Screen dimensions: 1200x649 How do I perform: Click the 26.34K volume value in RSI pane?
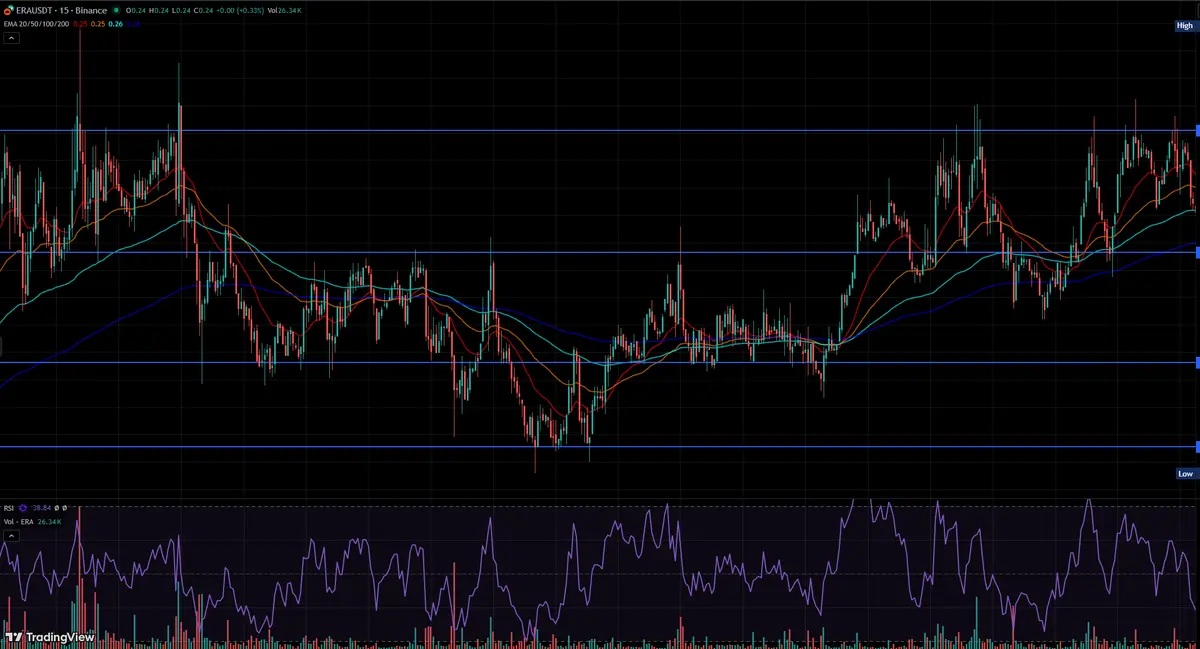click(50, 522)
